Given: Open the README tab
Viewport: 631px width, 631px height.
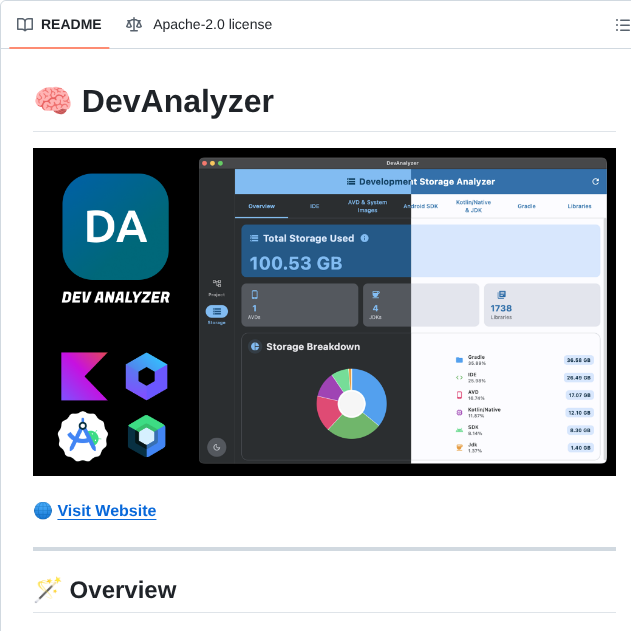Looking at the screenshot, I should click(59, 25).
